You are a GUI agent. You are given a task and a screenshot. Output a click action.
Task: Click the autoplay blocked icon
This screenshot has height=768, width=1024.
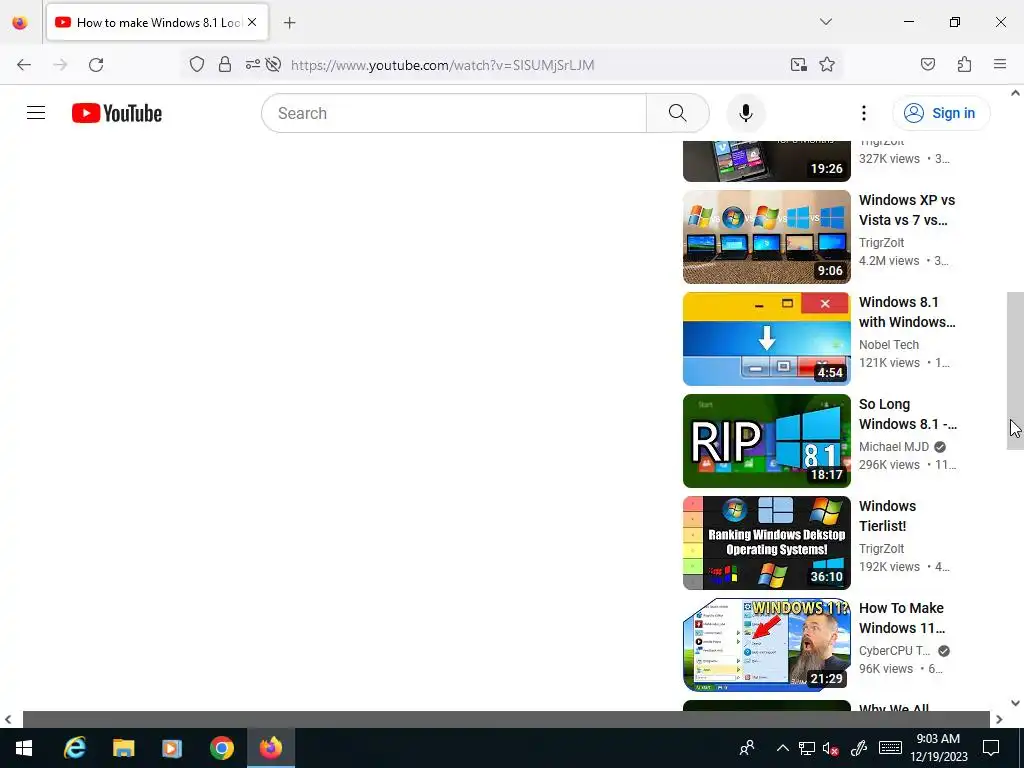[274, 65]
